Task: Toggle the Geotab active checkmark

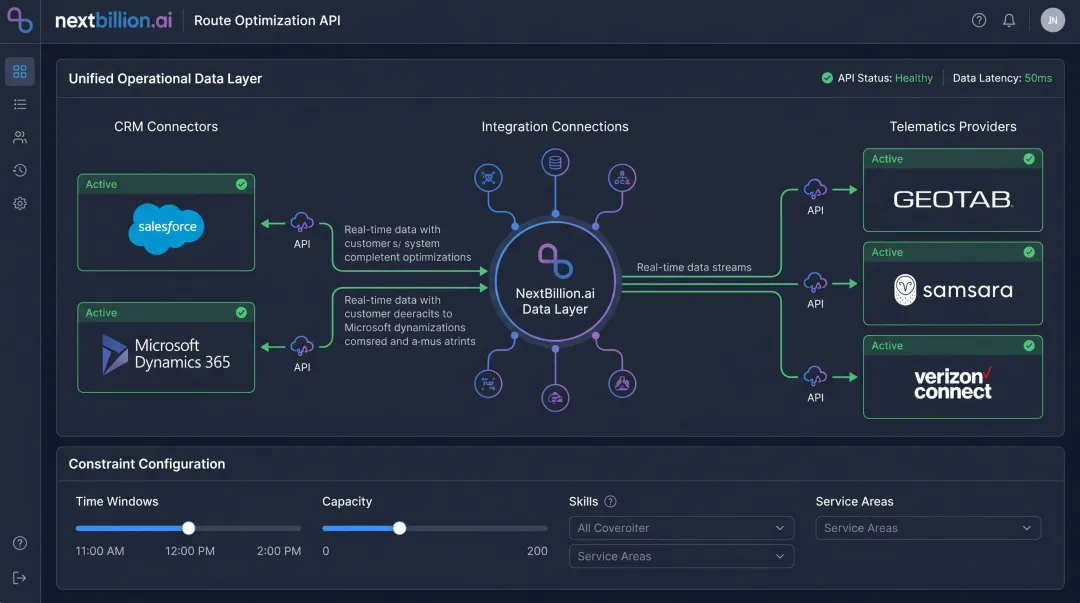Action: (1029, 159)
